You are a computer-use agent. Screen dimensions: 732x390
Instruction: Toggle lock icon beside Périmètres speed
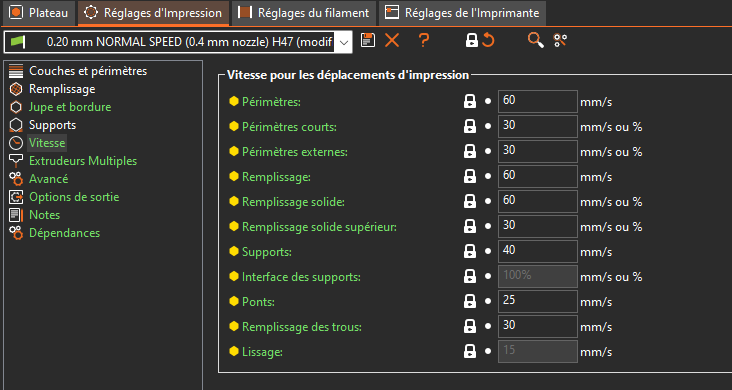click(470, 101)
